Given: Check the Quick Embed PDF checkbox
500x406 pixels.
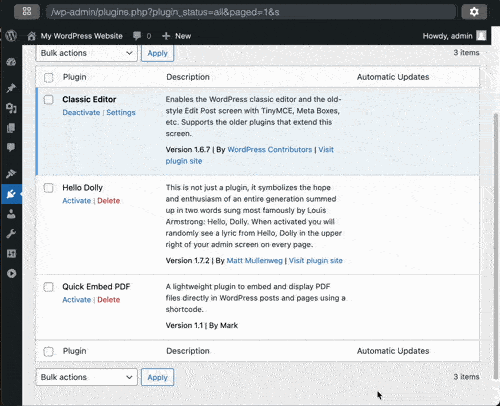Looking at the screenshot, I should (49, 287).
